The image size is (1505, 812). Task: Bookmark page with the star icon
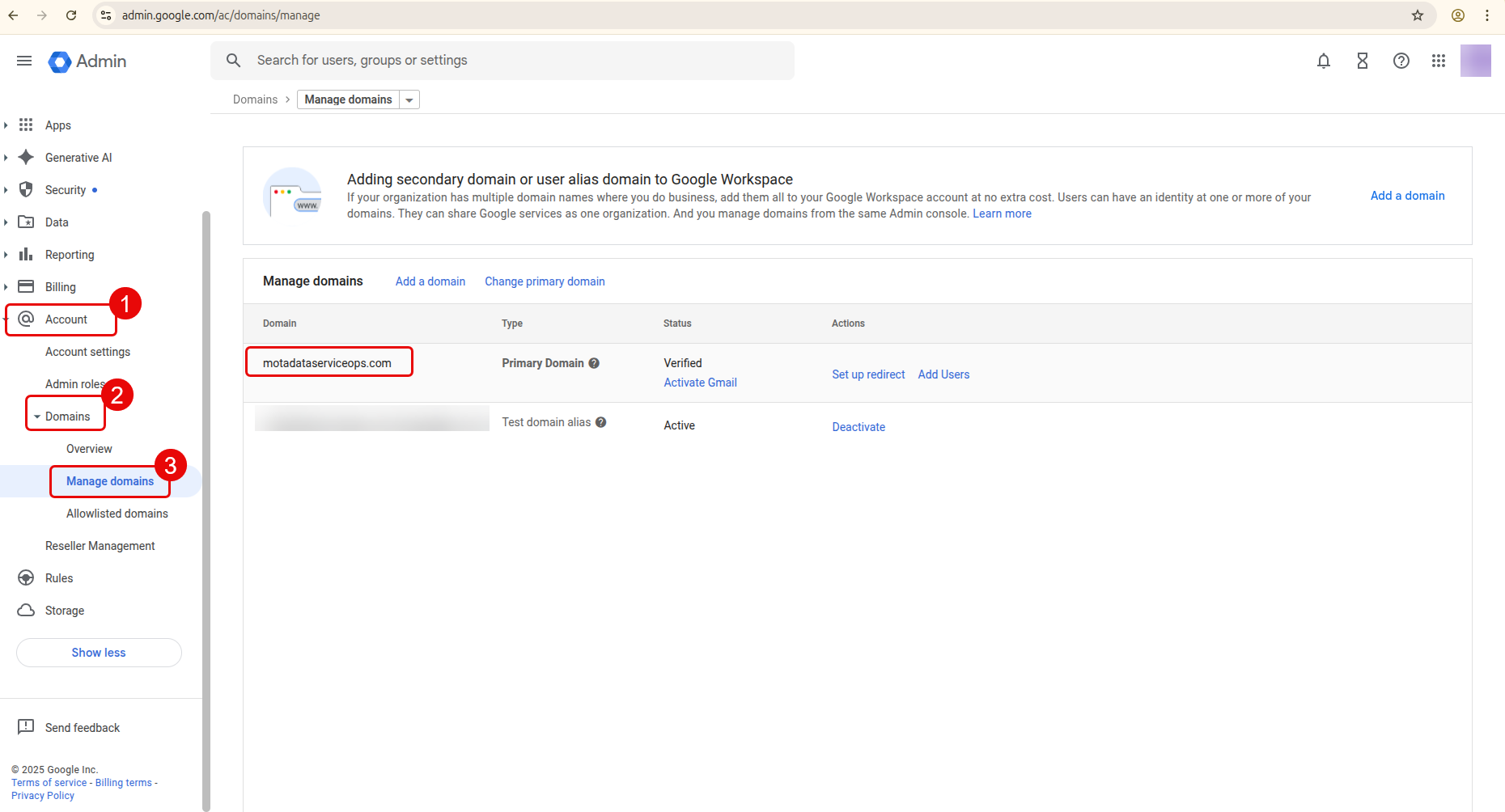[1418, 15]
